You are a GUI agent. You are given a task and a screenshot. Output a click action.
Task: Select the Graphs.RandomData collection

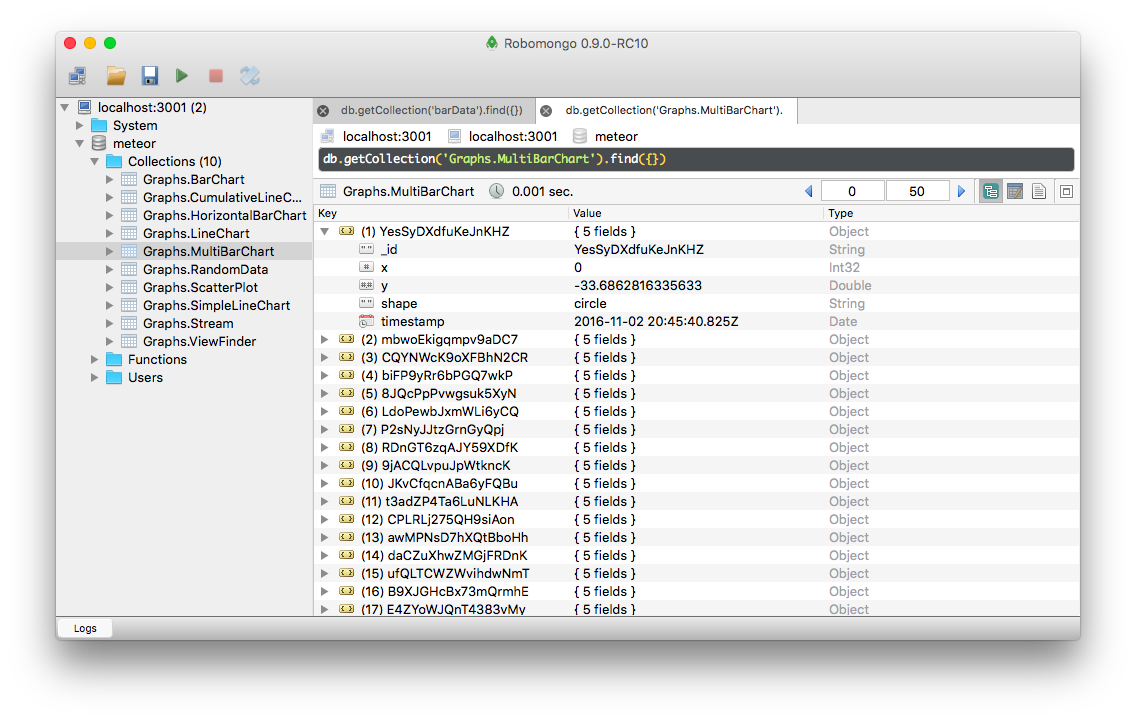(205, 269)
